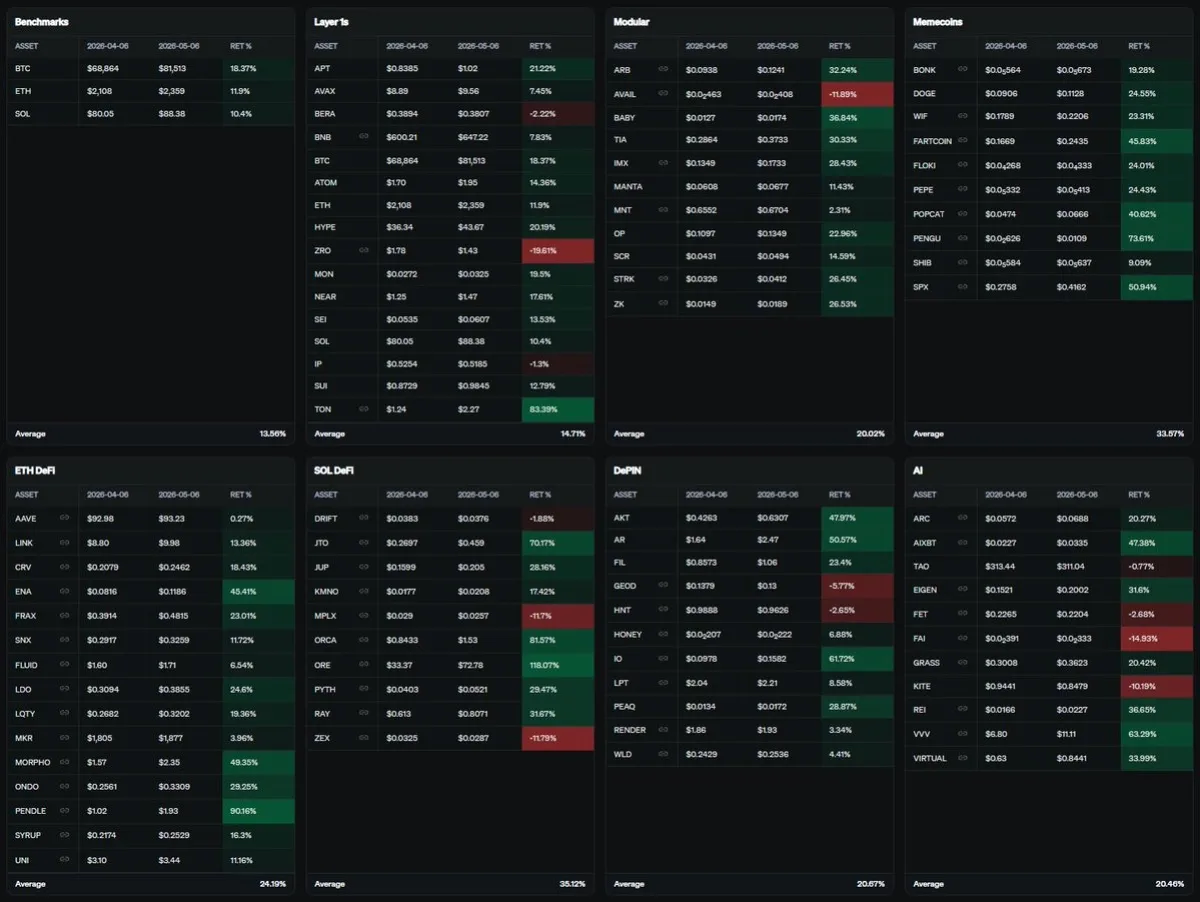Click the link icon in the MORPHO row
The width and height of the screenshot is (1200, 902).
pos(64,762)
